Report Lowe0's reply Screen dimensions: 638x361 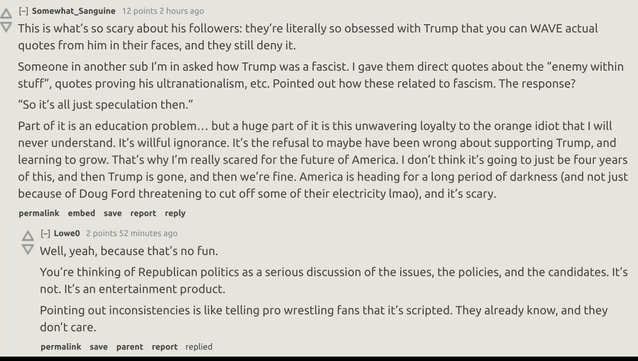[x=164, y=347]
